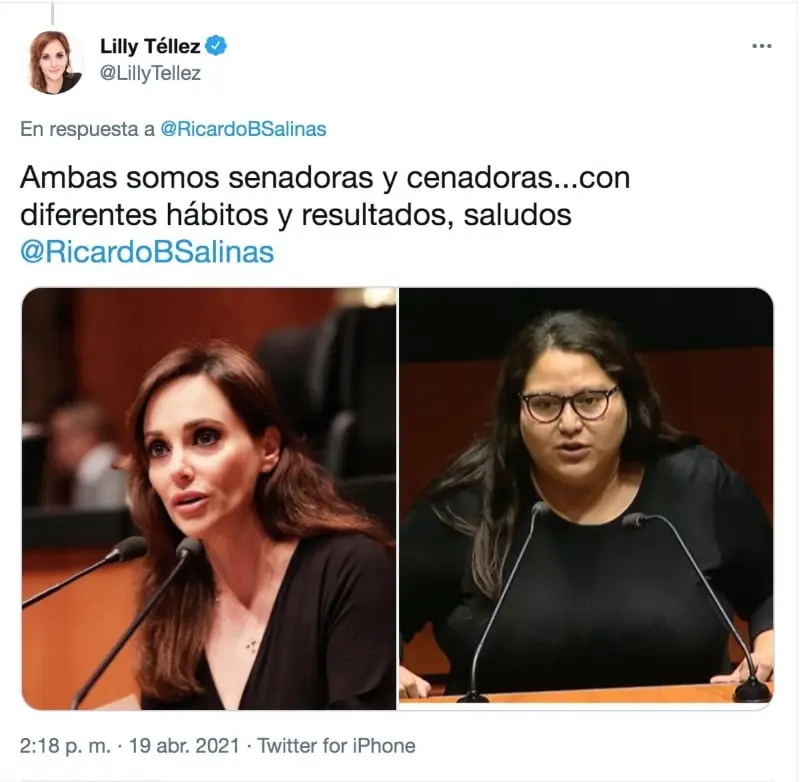Visit the @LillyTellez handle

151,73
